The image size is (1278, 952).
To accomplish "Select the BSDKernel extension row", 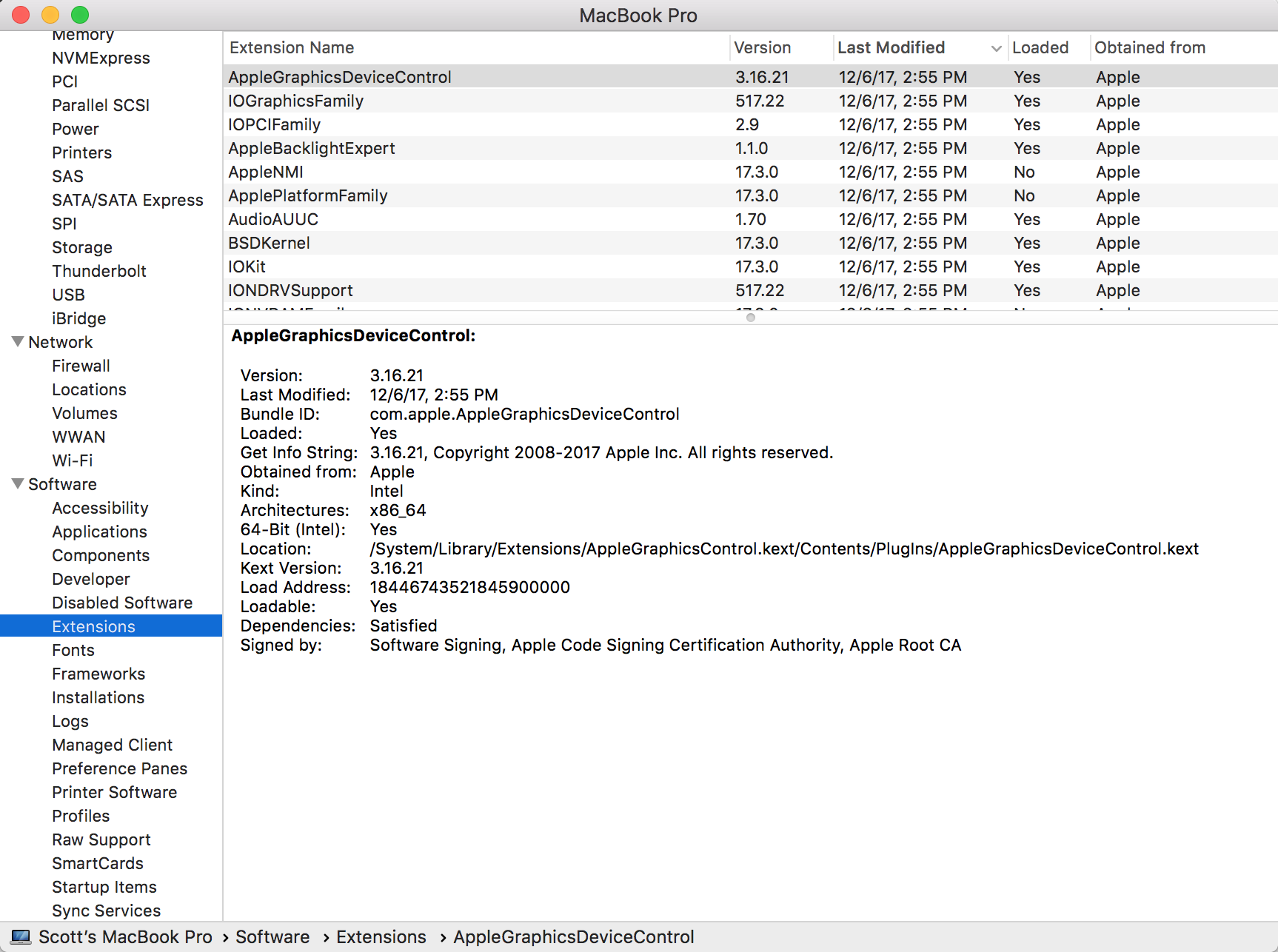I will 751,243.
